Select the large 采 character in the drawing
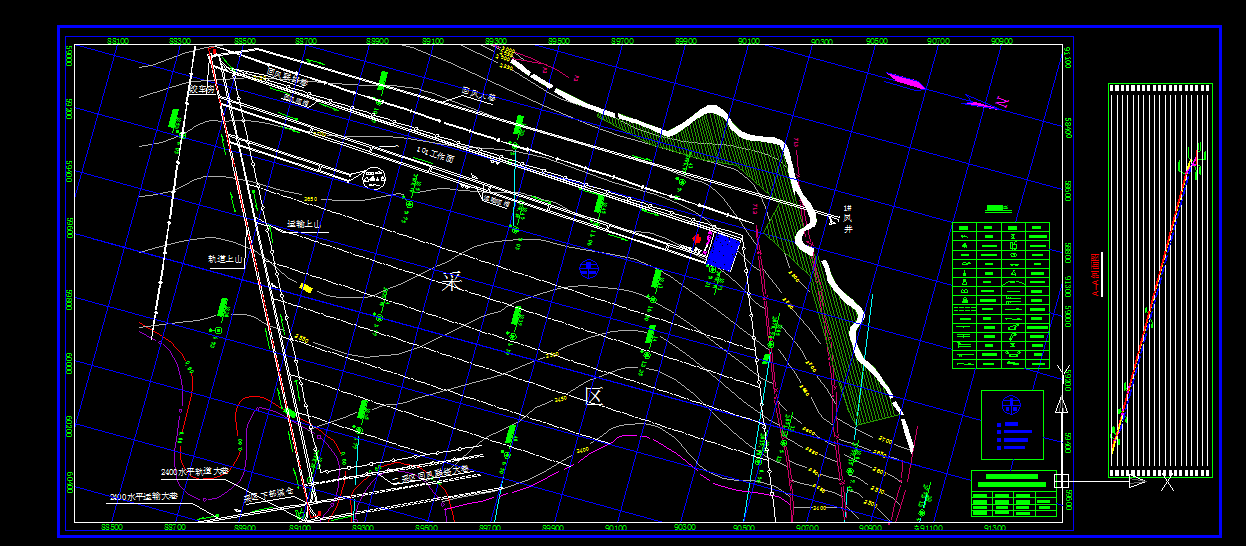The height and width of the screenshot is (546, 1246). [453, 282]
